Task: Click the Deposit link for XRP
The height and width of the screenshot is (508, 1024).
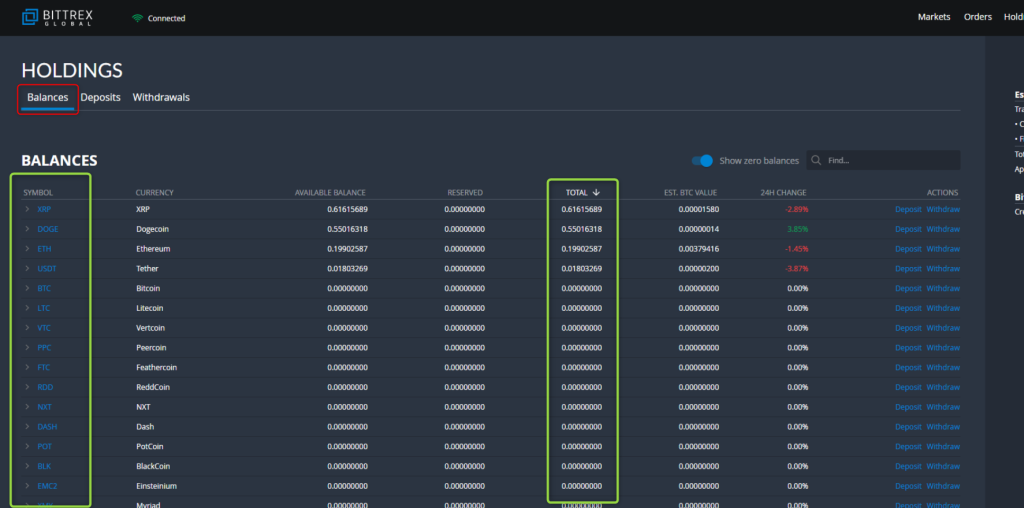Action: coord(908,210)
